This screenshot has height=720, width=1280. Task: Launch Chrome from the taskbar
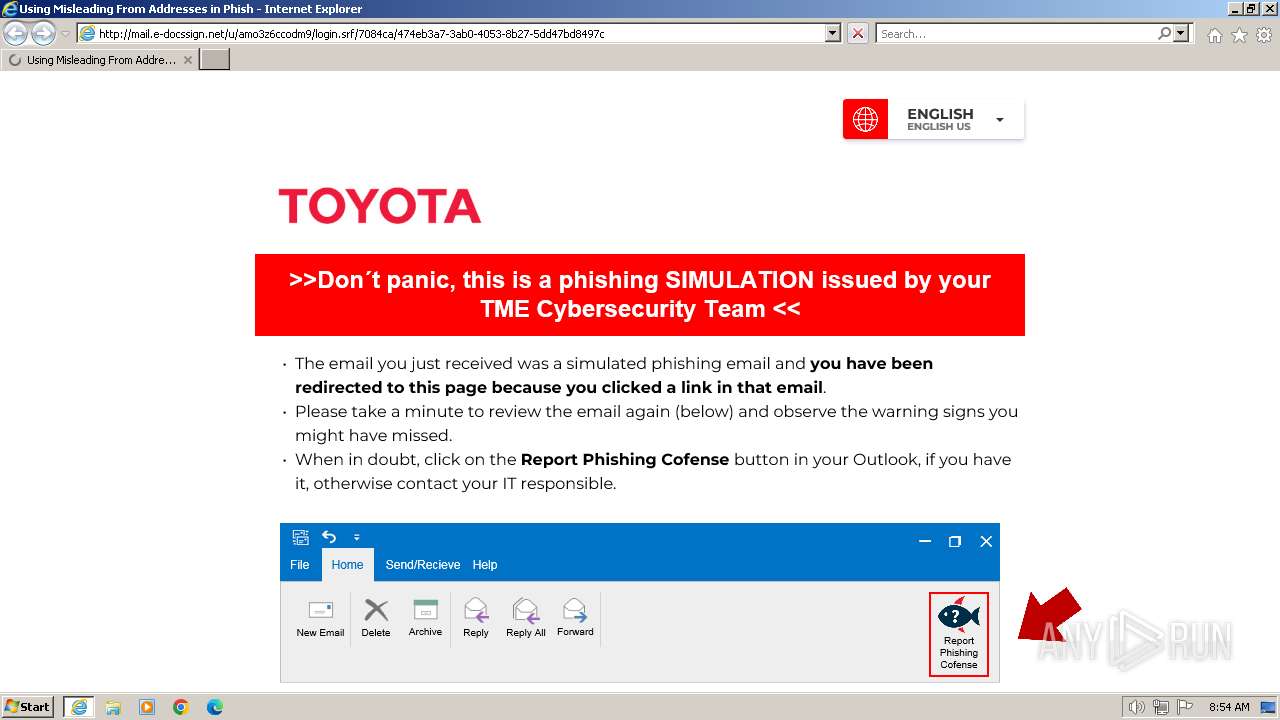(x=181, y=707)
